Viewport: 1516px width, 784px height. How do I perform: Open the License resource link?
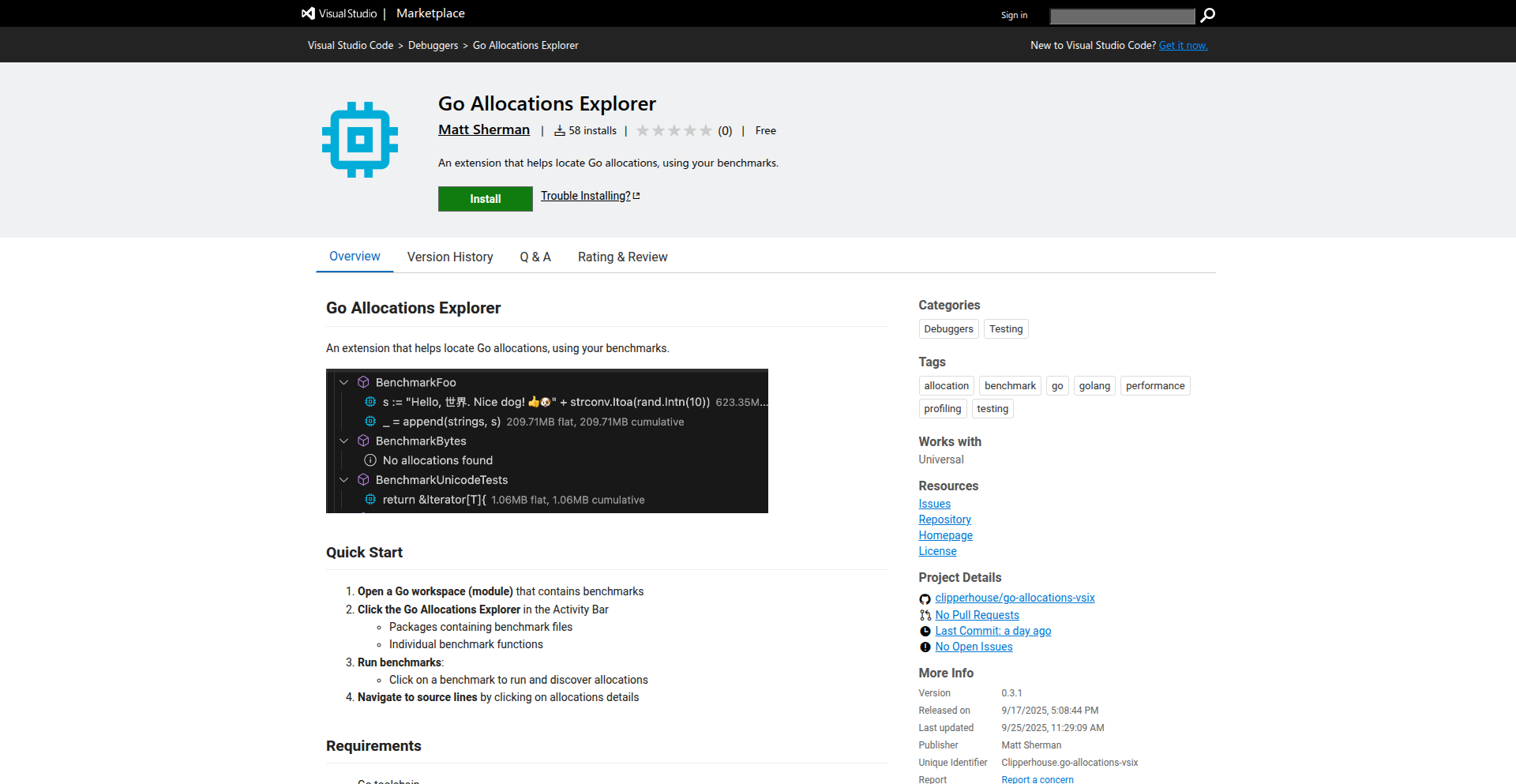click(937, 551)
